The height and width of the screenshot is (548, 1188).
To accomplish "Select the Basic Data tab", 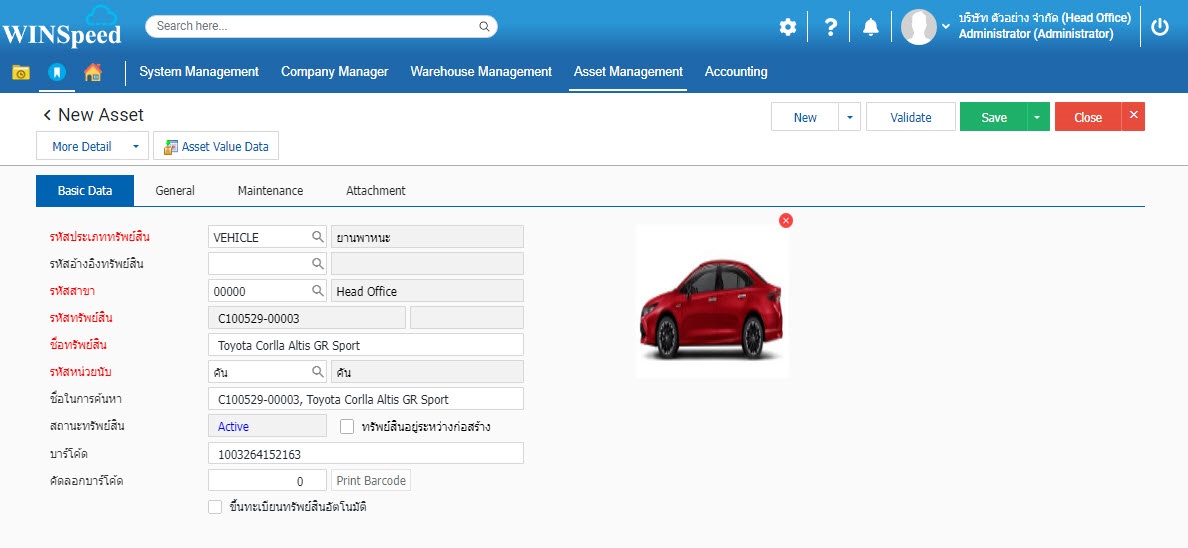I will 85,191.
